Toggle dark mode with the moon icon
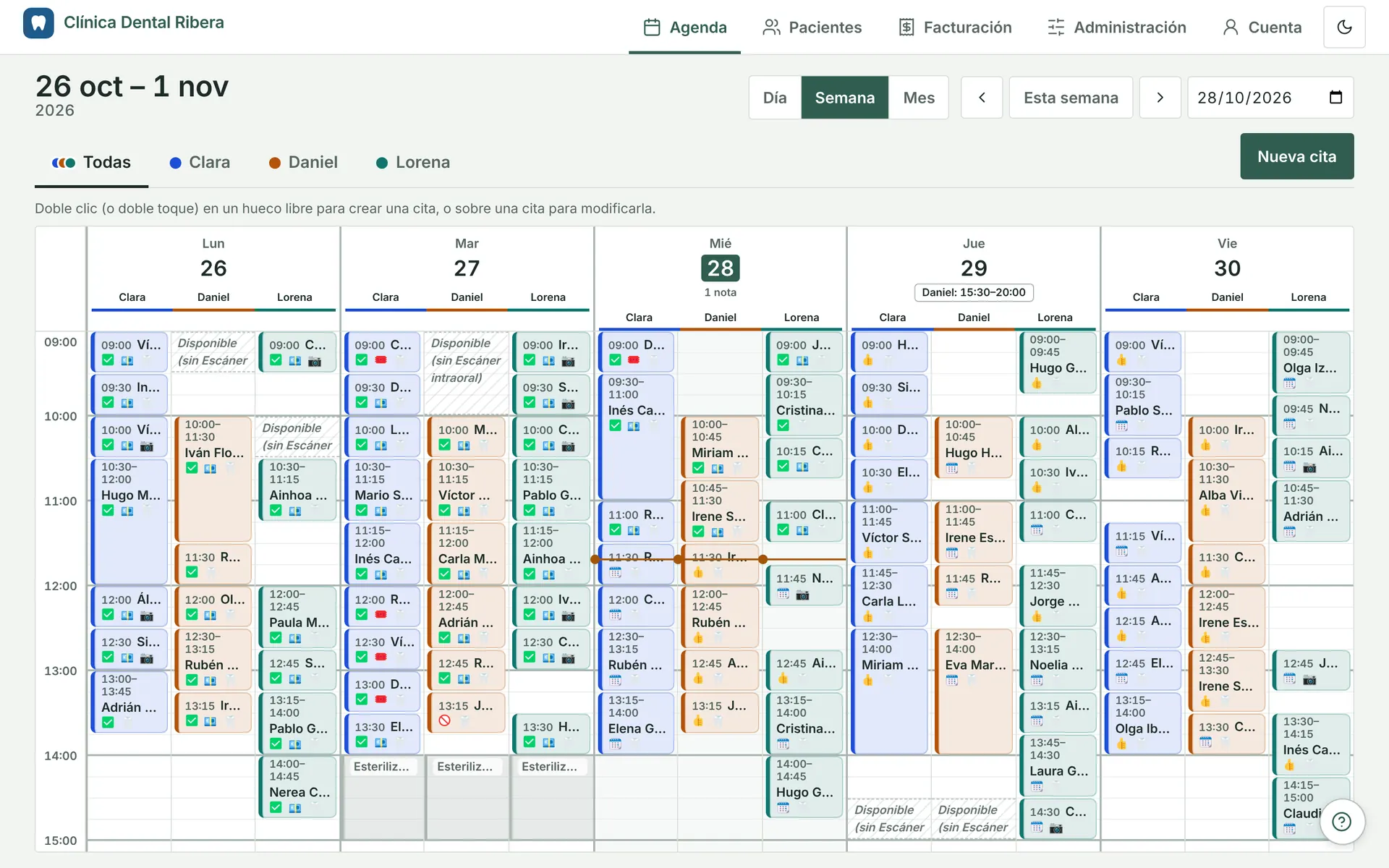Viewport: 1389px width, 868px height. (x=1344, y=27)
